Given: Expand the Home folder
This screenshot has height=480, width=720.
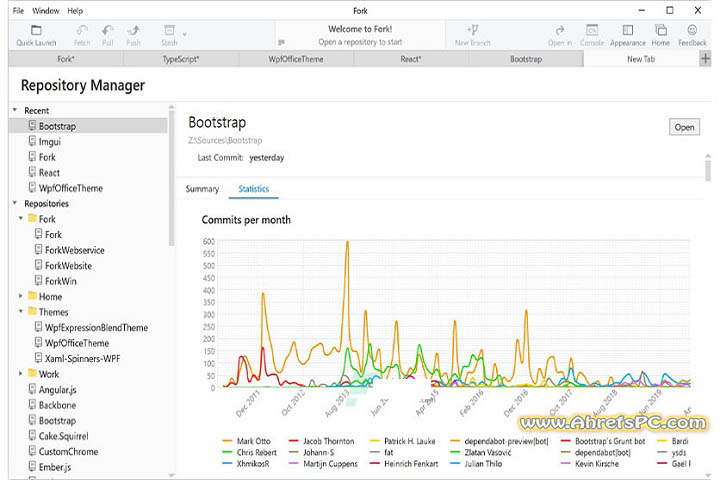Looking at the screenshot, I should click(21, 296).
